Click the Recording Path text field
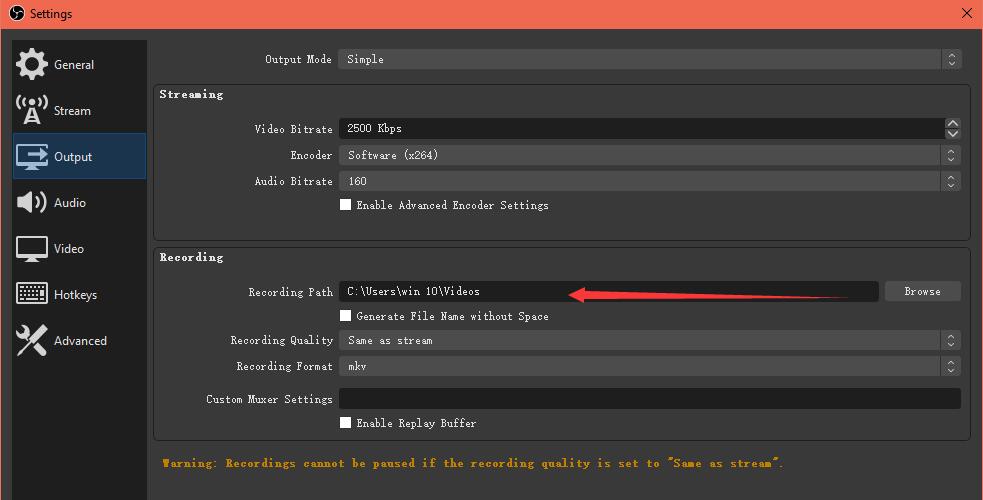The image size is (983, 500). click(608, 291)
